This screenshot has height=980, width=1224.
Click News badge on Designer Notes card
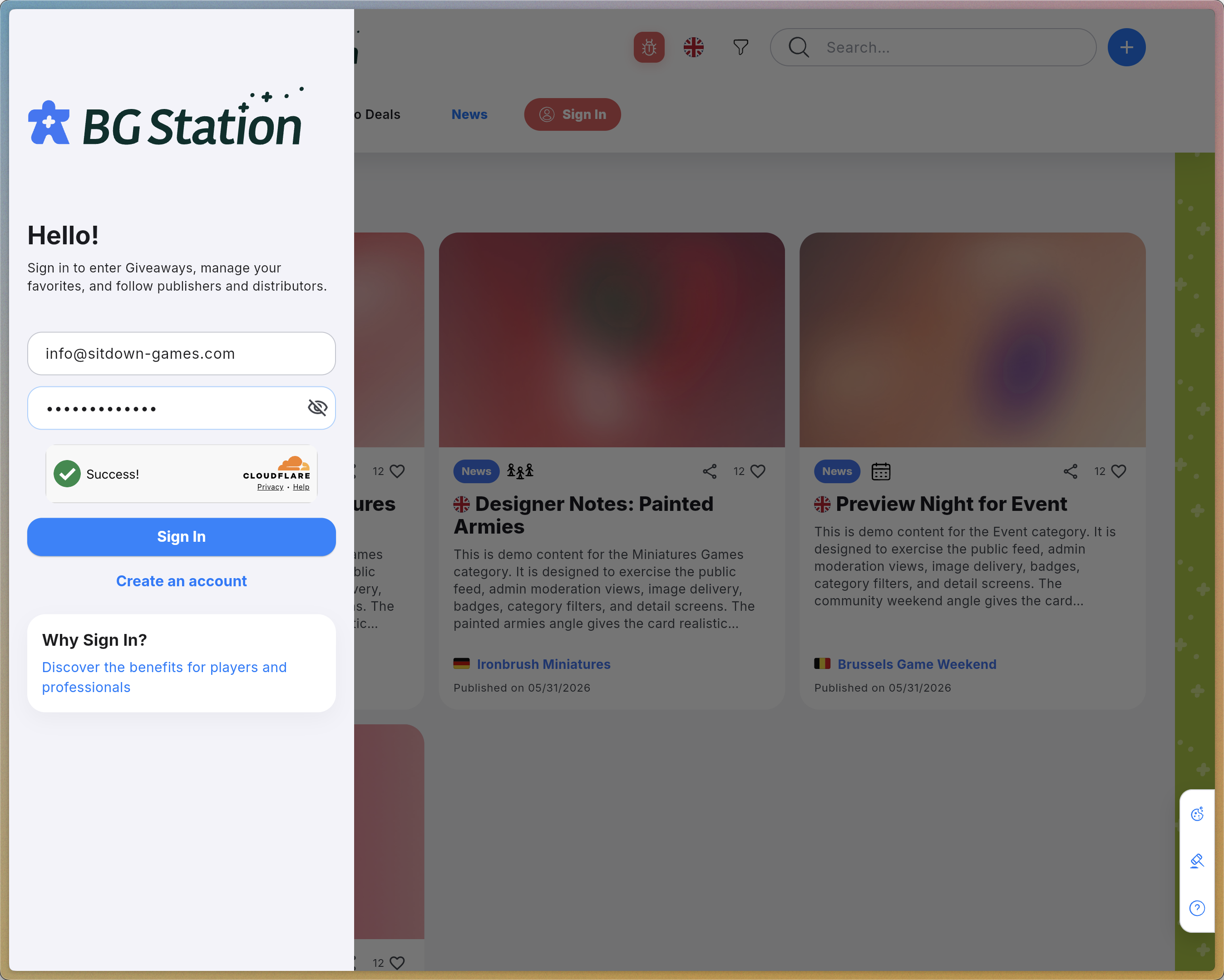click(x=476, y=471)
